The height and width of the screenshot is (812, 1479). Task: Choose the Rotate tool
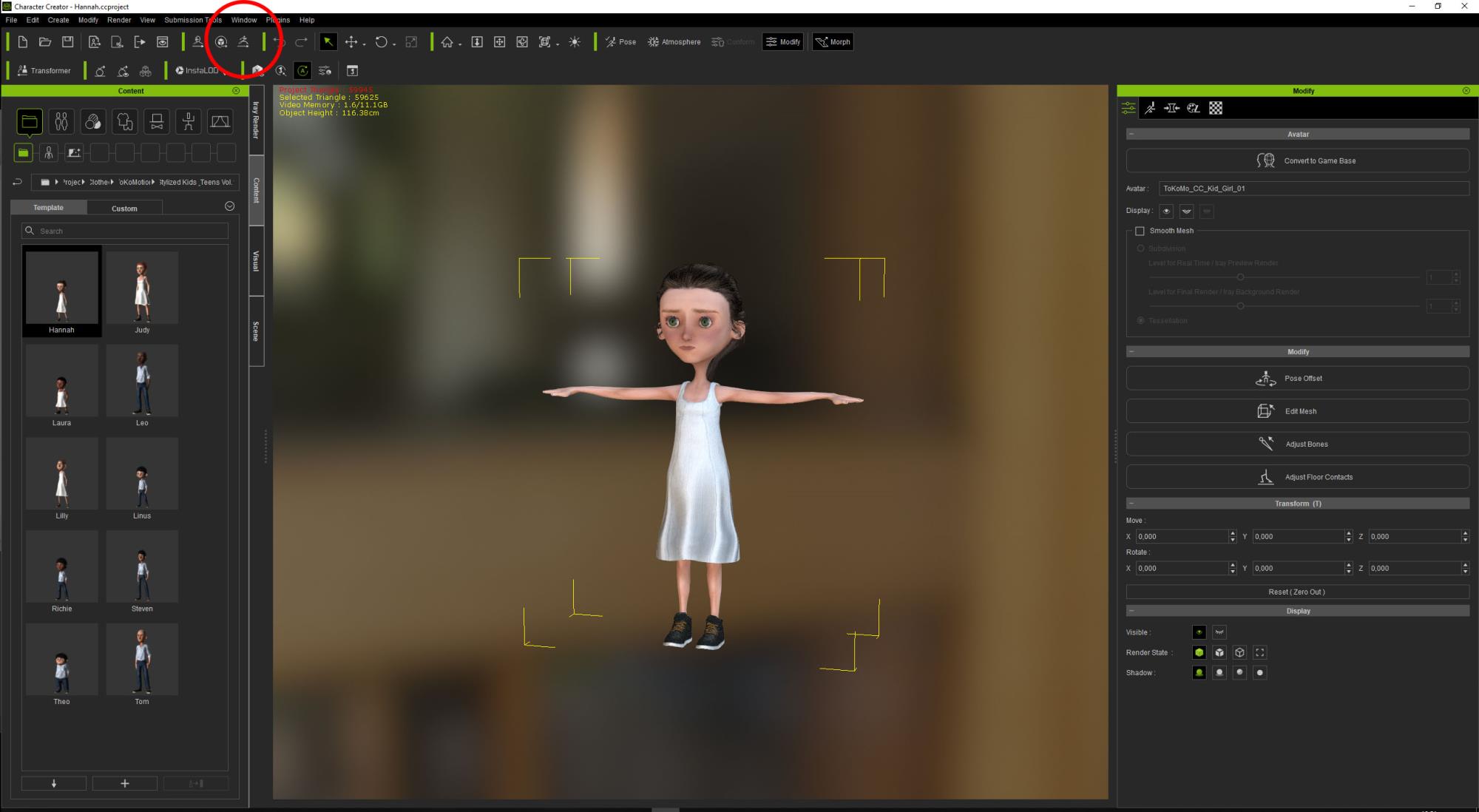(381, 42)
